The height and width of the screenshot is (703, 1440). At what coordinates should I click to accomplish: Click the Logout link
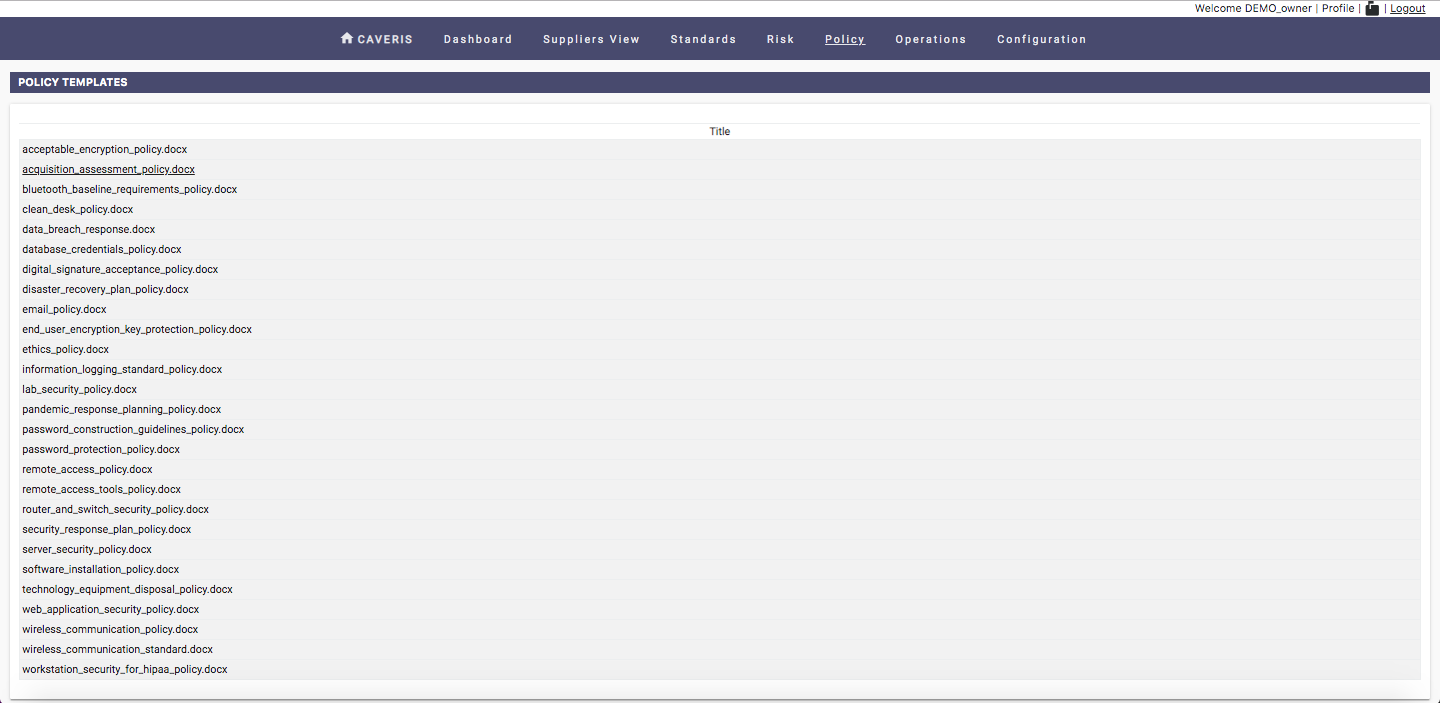[x=1408, y=8]
